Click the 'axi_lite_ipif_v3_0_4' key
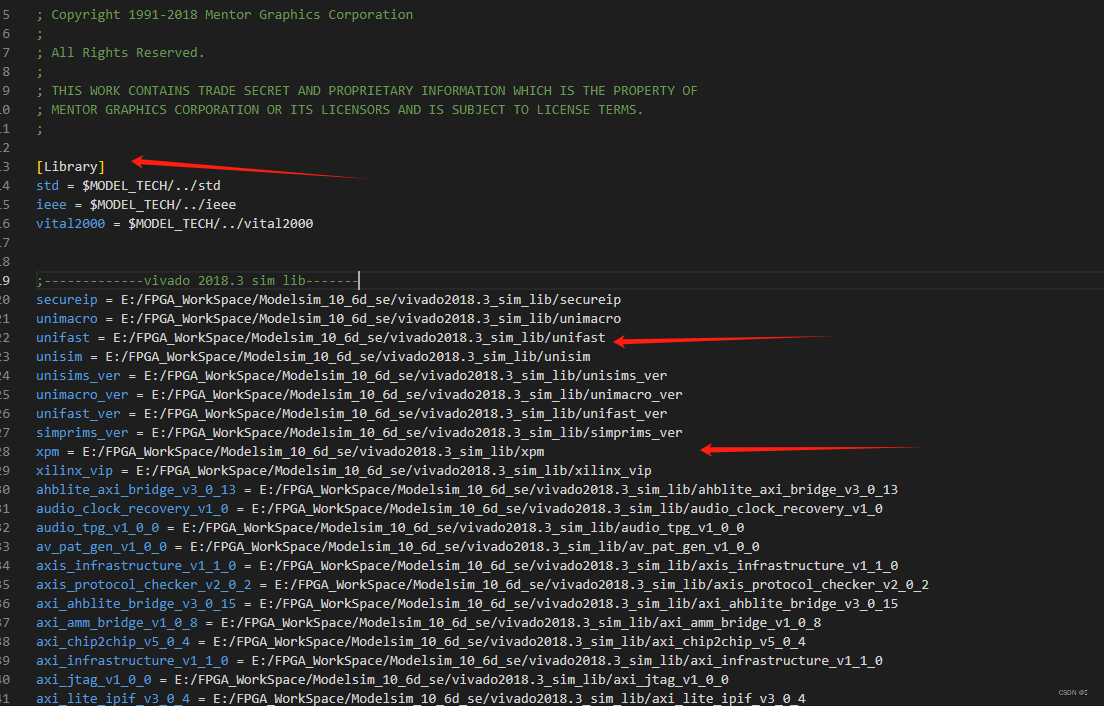 pos(113,698)
